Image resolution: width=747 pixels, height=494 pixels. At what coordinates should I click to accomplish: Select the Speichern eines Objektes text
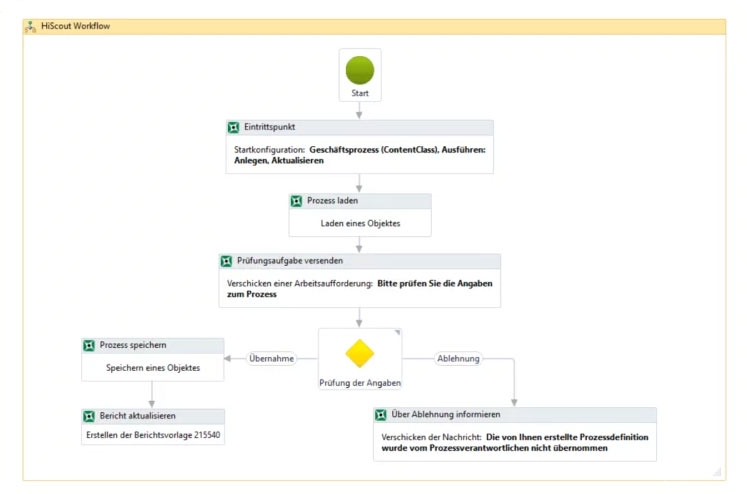(x=153, y=368)
